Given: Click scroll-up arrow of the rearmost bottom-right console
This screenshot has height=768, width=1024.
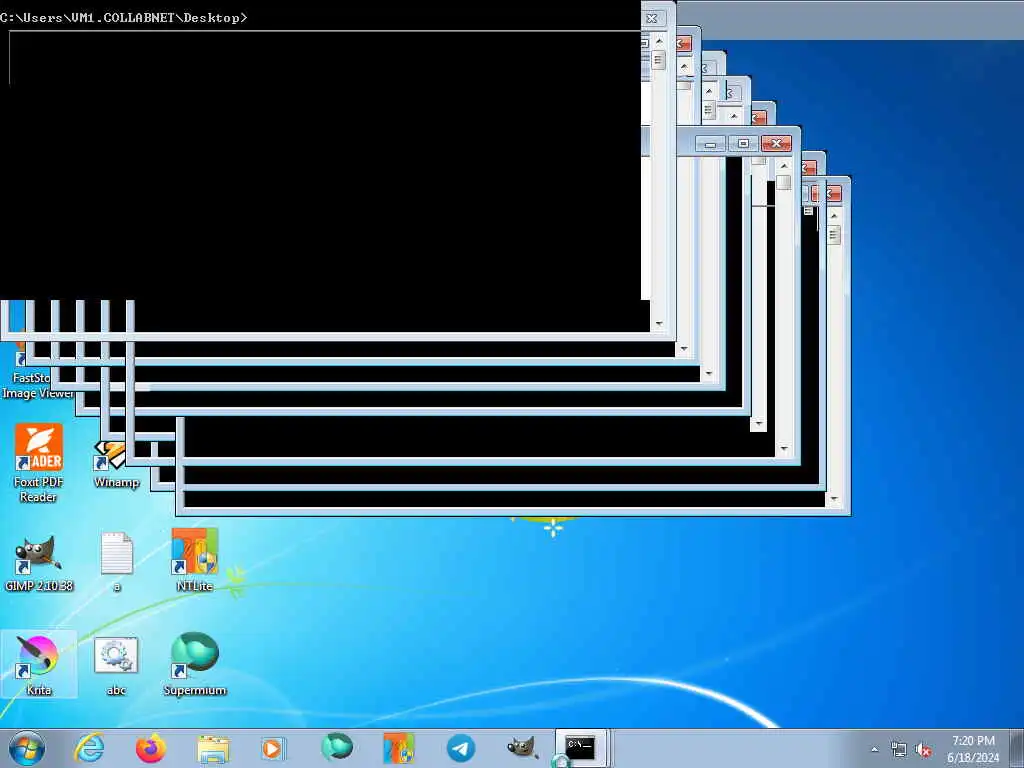Looking at the screenshot, I should pos(834,216).
